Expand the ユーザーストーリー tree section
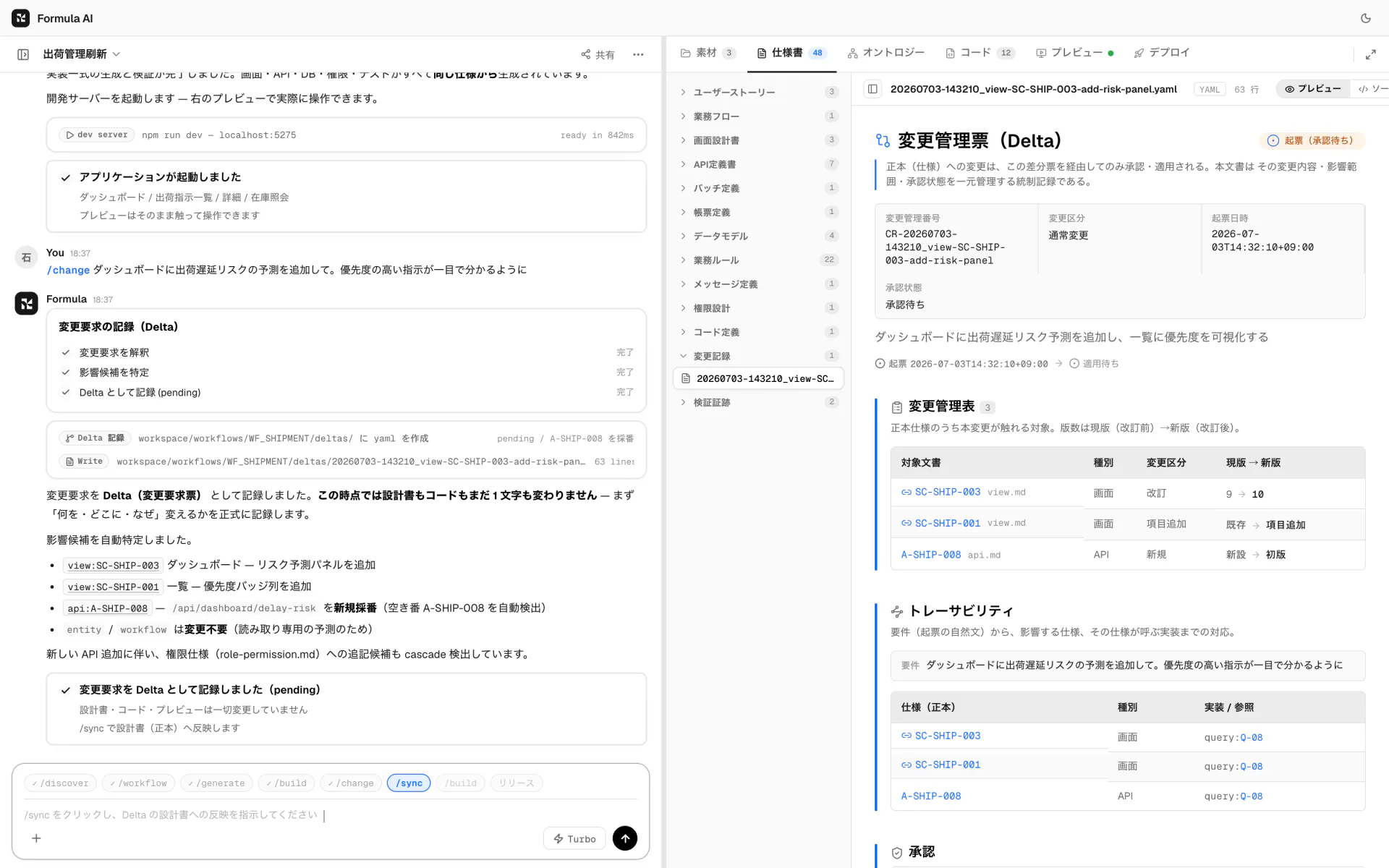 click(758, 92)
